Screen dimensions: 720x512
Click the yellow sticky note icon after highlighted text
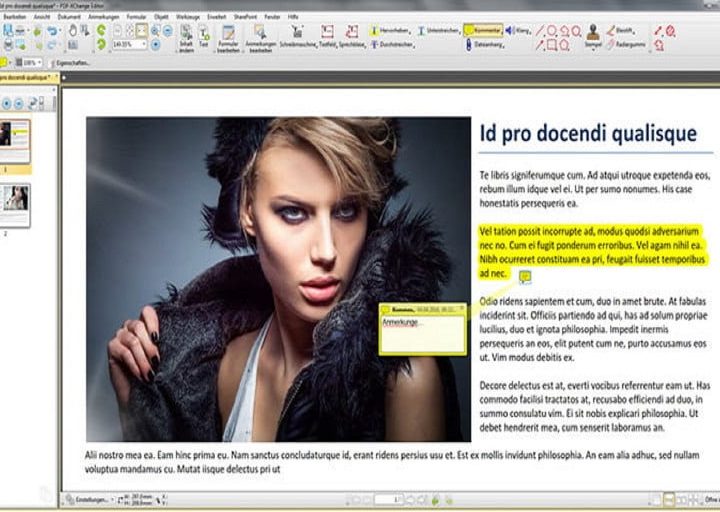(x=524, y=277)
